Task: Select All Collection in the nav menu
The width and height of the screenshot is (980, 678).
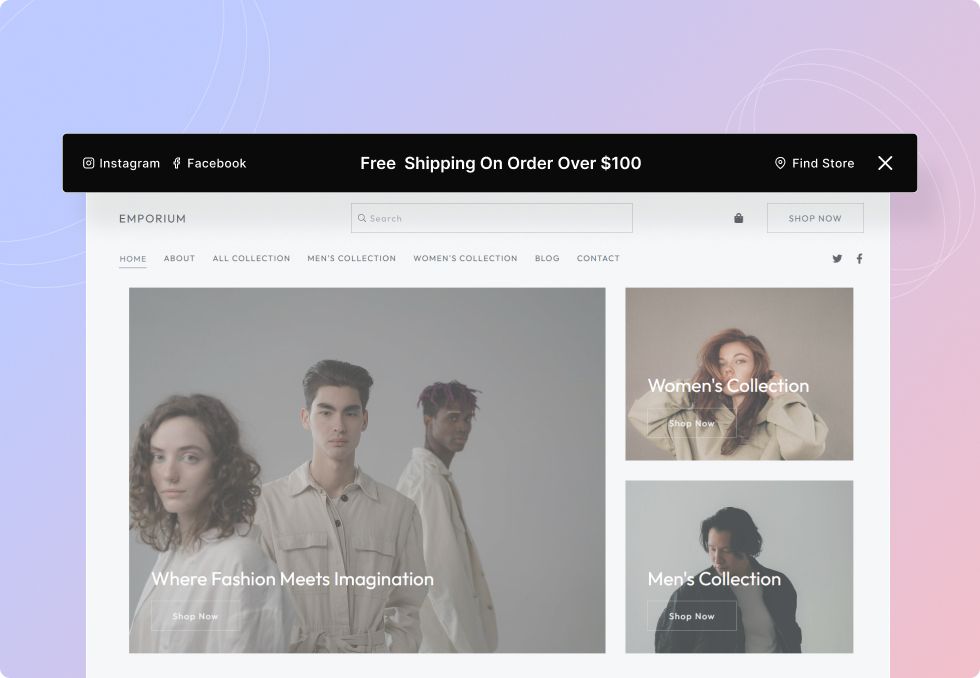Action: (251, 259)
